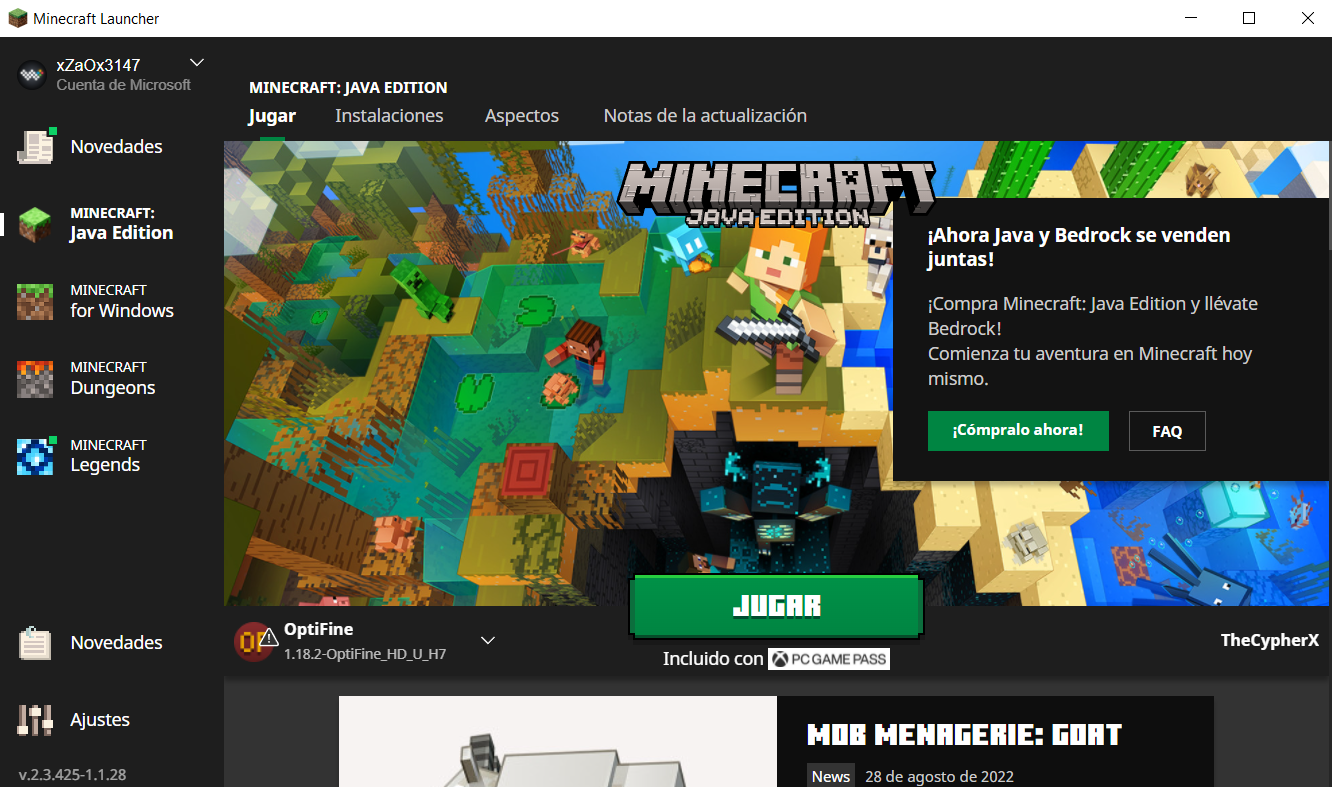1332x787 pixels.
Task: Open Minecraft for Windows dirt block icon
Action: click(x=35, y=301)
